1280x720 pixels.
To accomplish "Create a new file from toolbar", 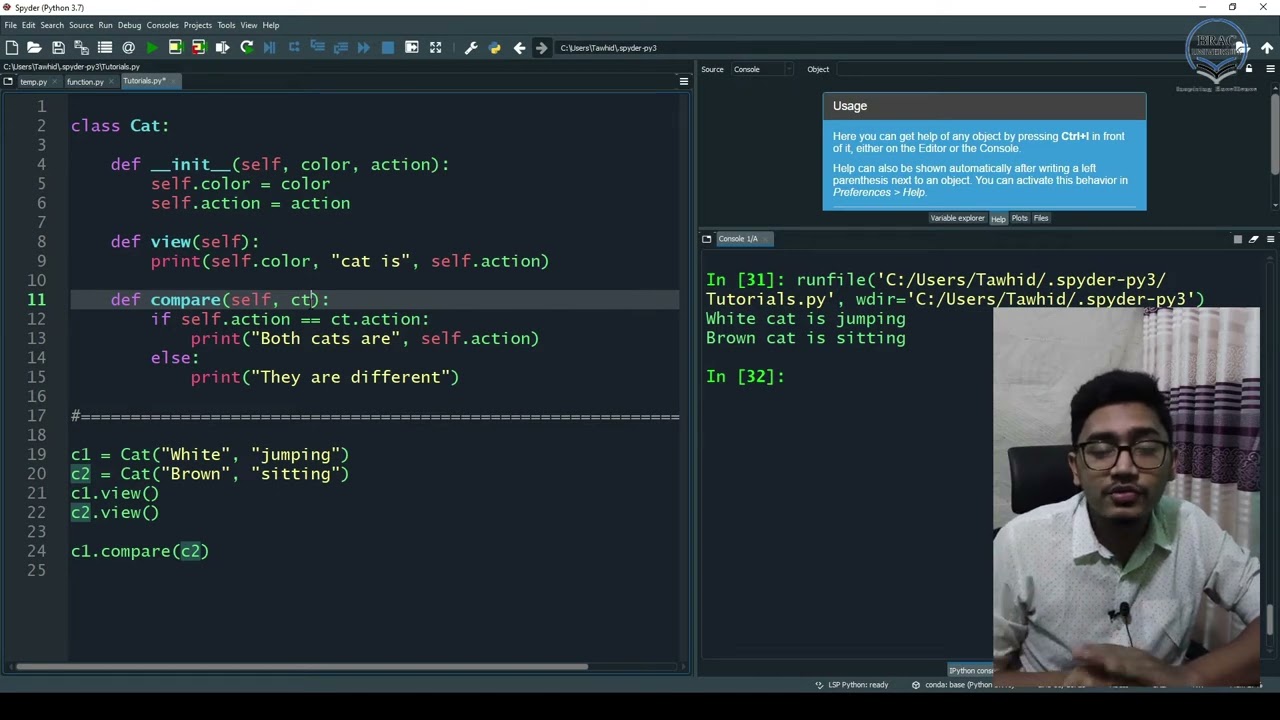I will tap(12, 47).
